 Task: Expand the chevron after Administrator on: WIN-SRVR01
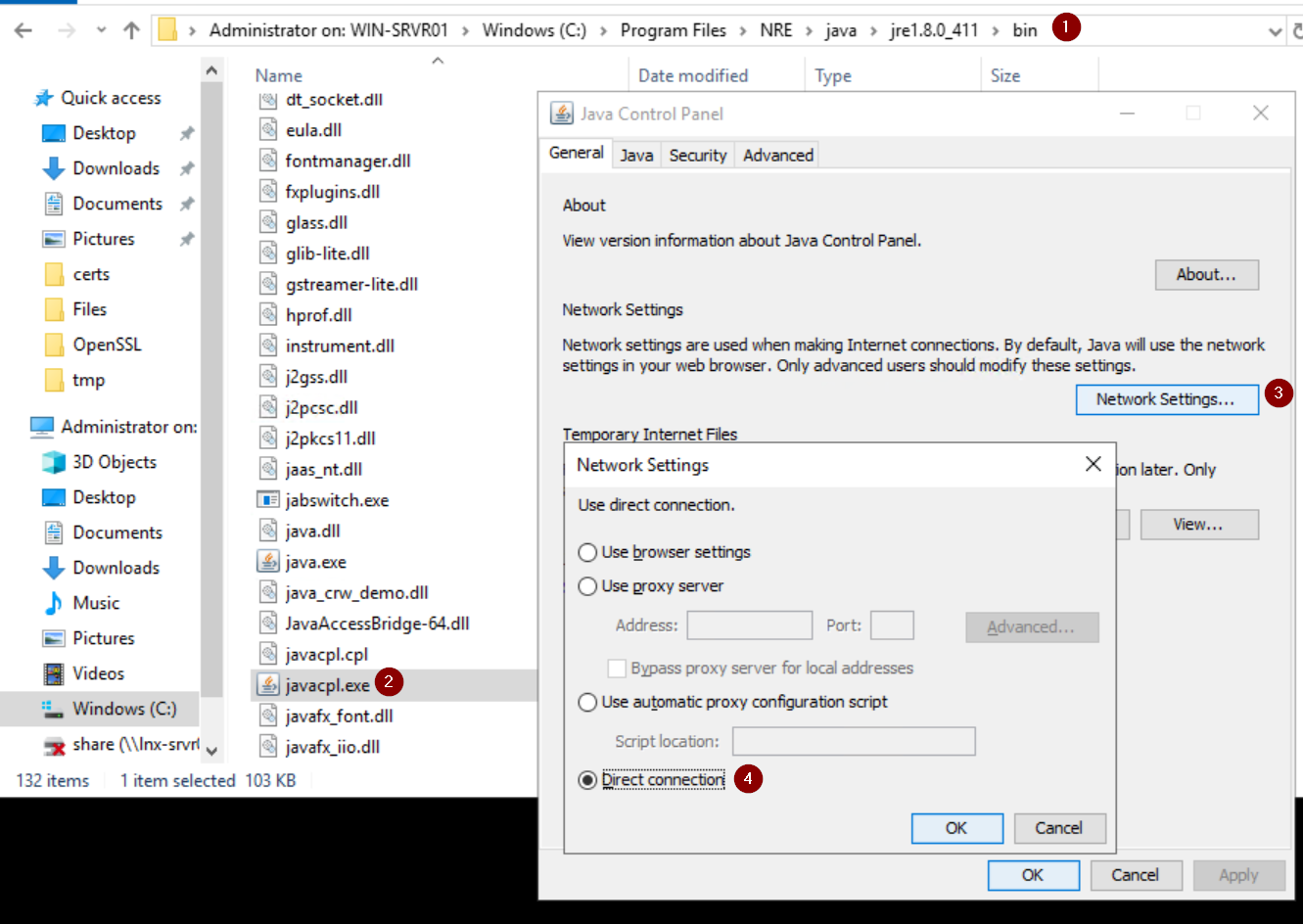(465, 31)
